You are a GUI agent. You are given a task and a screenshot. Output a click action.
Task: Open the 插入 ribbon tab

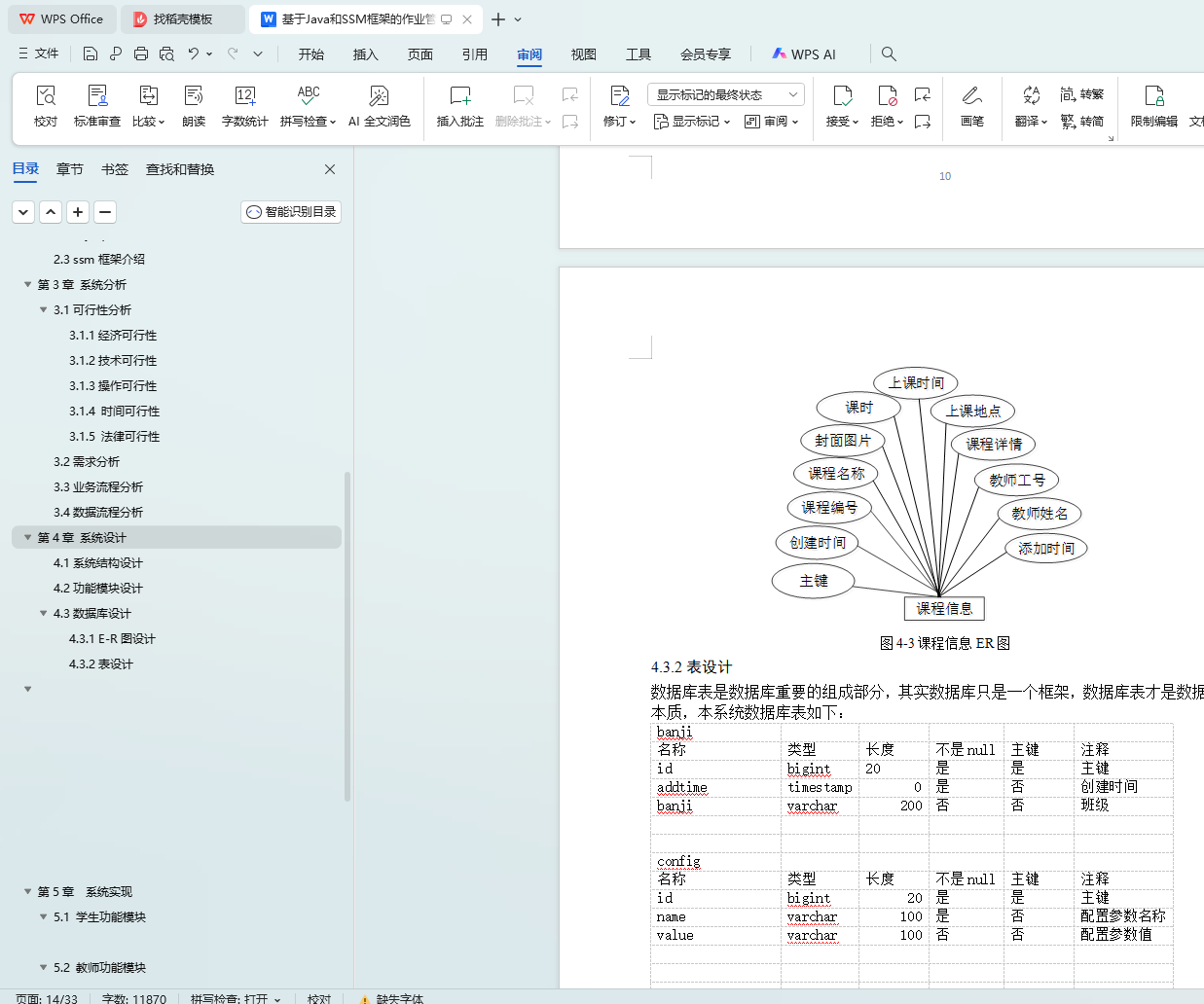click(366, 54)
